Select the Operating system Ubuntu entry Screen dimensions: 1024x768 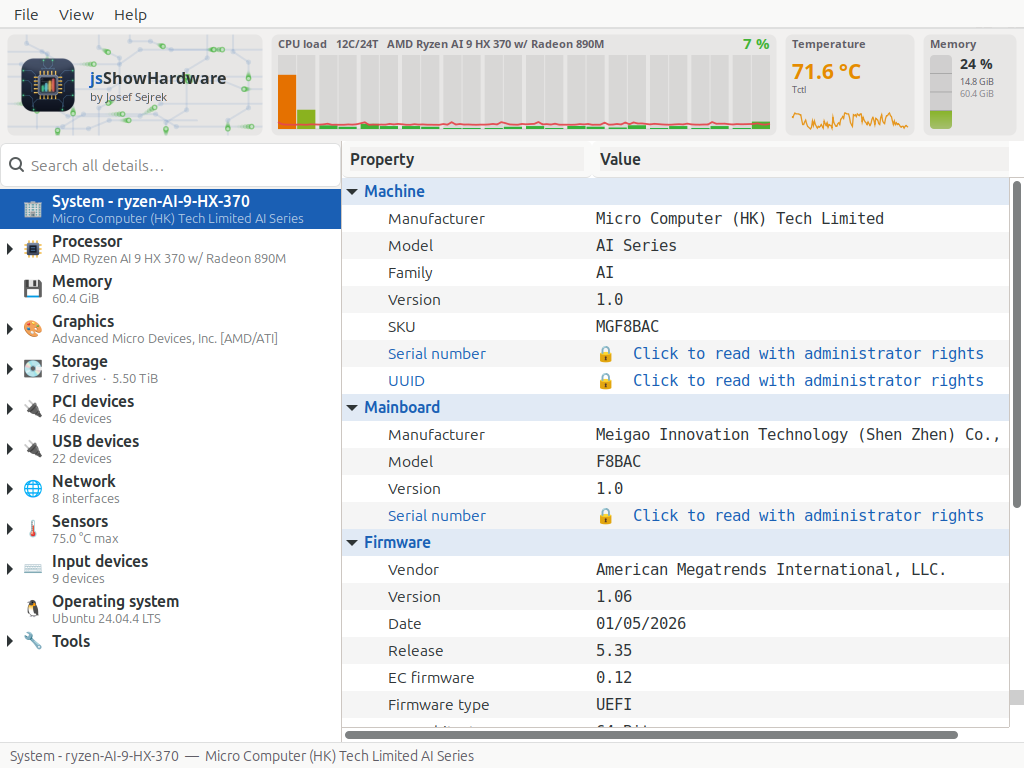(170, 609)
